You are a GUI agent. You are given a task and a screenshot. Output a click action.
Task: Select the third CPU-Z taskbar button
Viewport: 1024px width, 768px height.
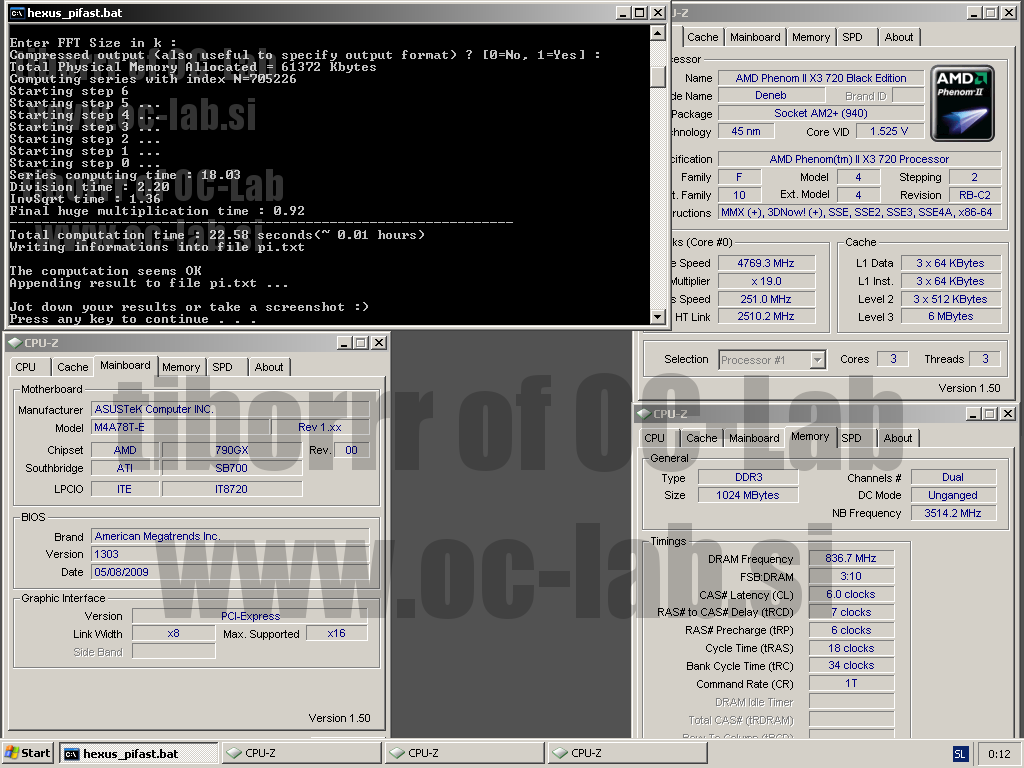[628, 753]
